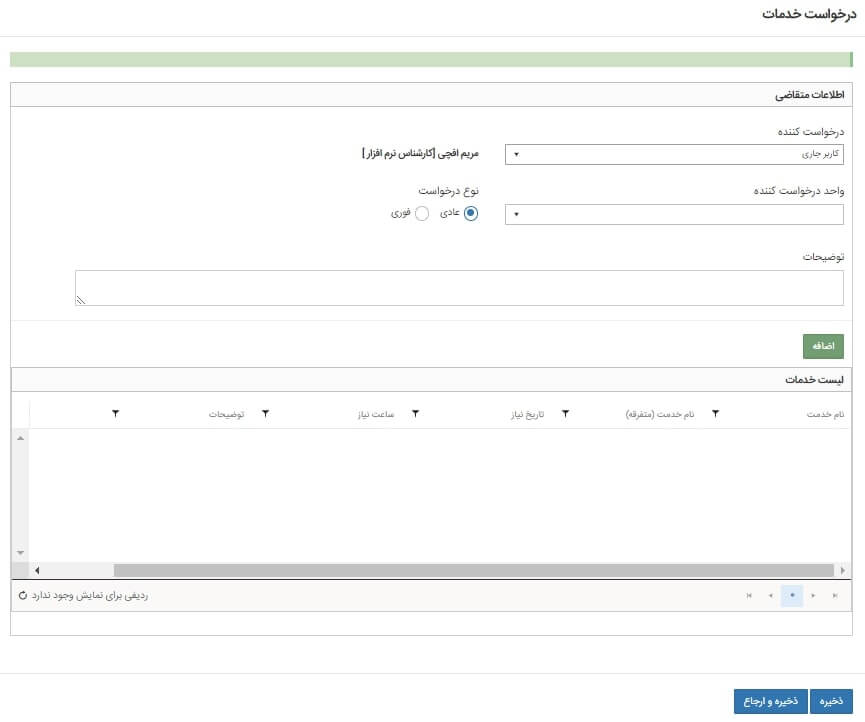Viewport: 865px width, 722px height.
Task: Click the left-pointing bar-arrow pager icon
Action: pyautogui.click(x=749, y=596)
